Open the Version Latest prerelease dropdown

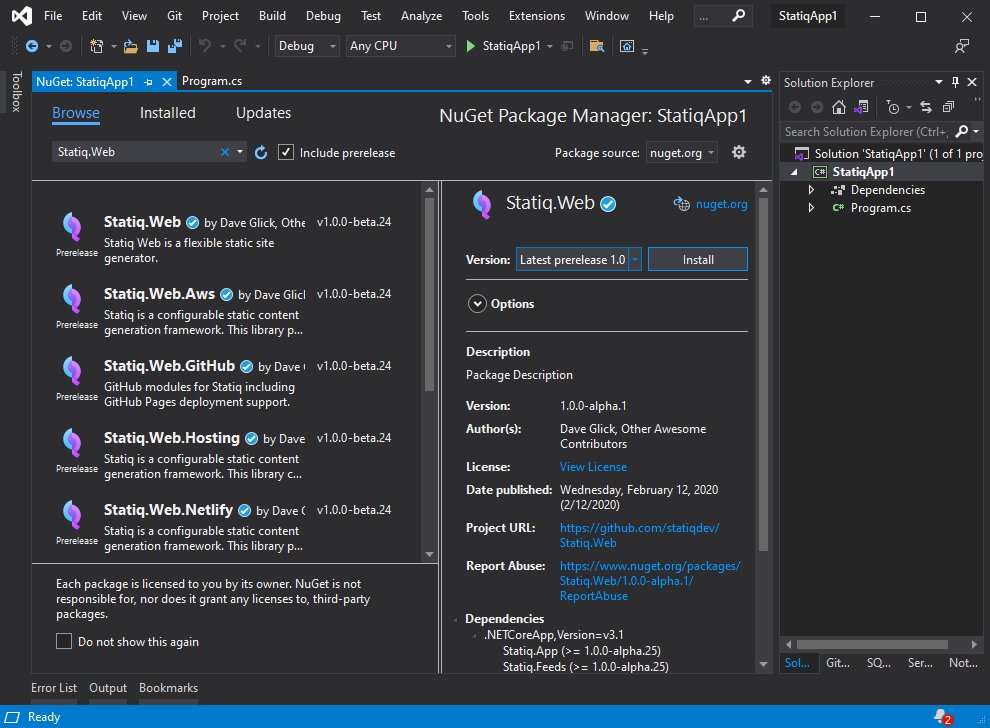coord(579,260)
